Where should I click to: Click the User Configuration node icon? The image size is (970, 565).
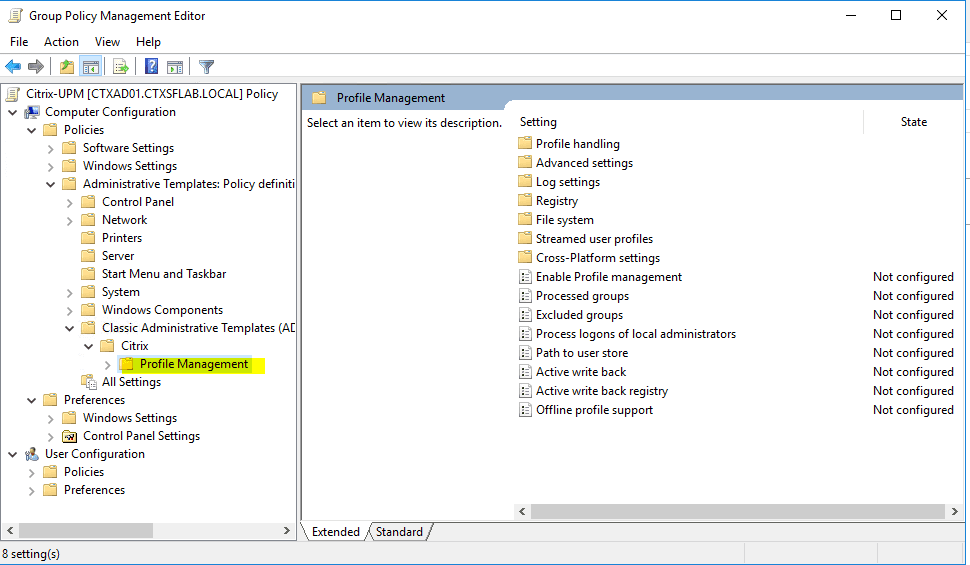coord(32,454)
